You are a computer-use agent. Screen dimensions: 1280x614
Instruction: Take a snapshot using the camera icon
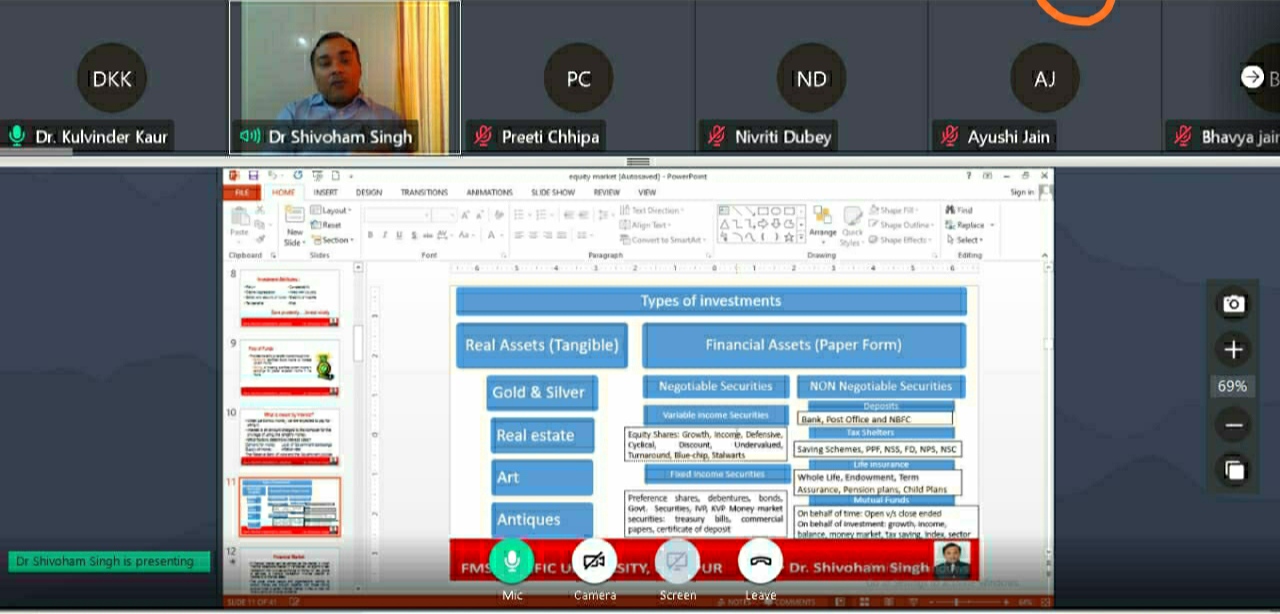pyautogui.click(x=1233, y=304)
